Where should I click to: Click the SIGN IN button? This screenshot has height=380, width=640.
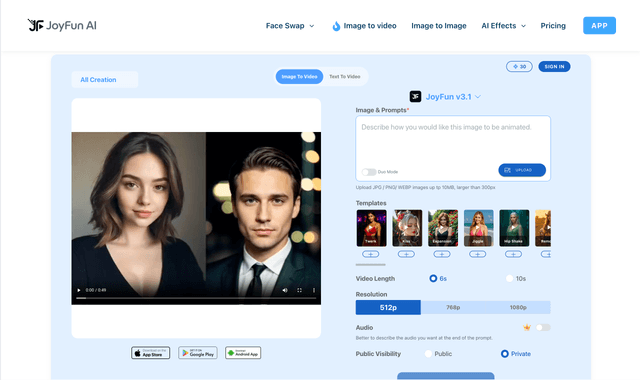[554, 67]
